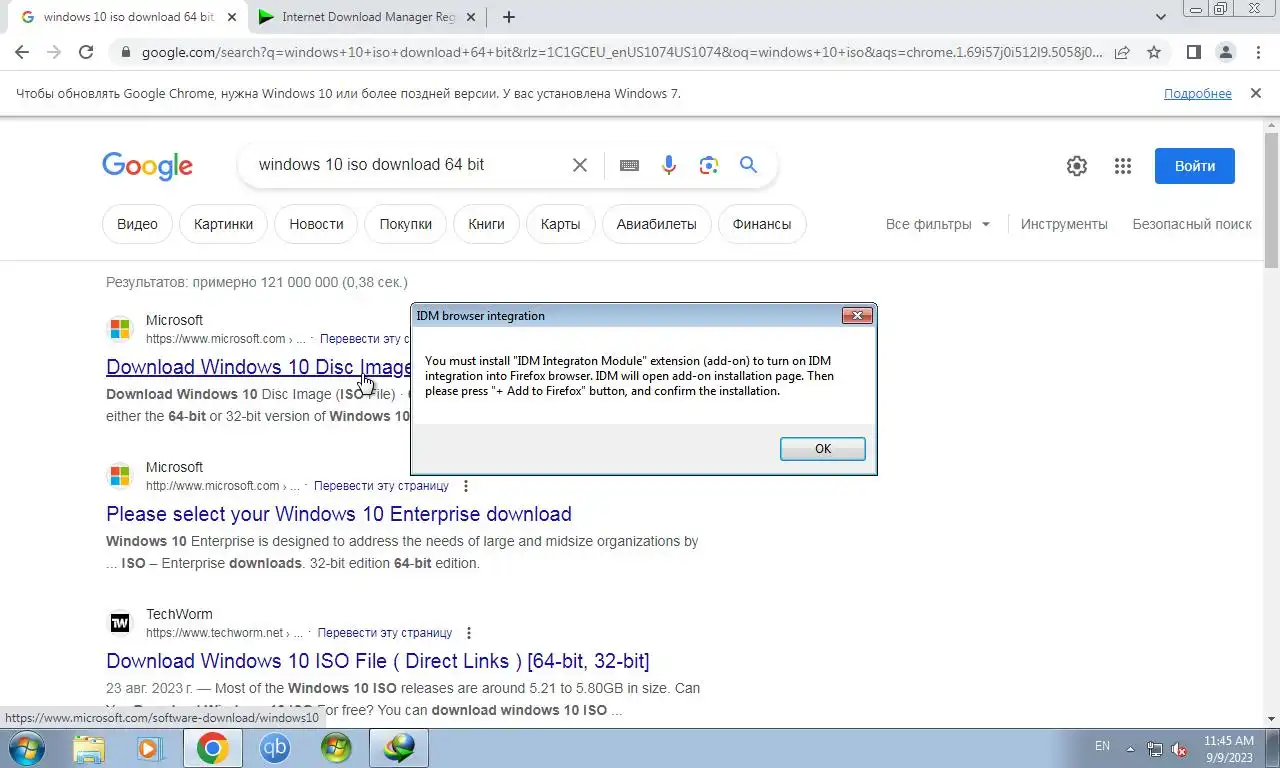This screenshot has width=1280, height=768.
Task: Open a new browser tab
Action: [x=509, y=17]
